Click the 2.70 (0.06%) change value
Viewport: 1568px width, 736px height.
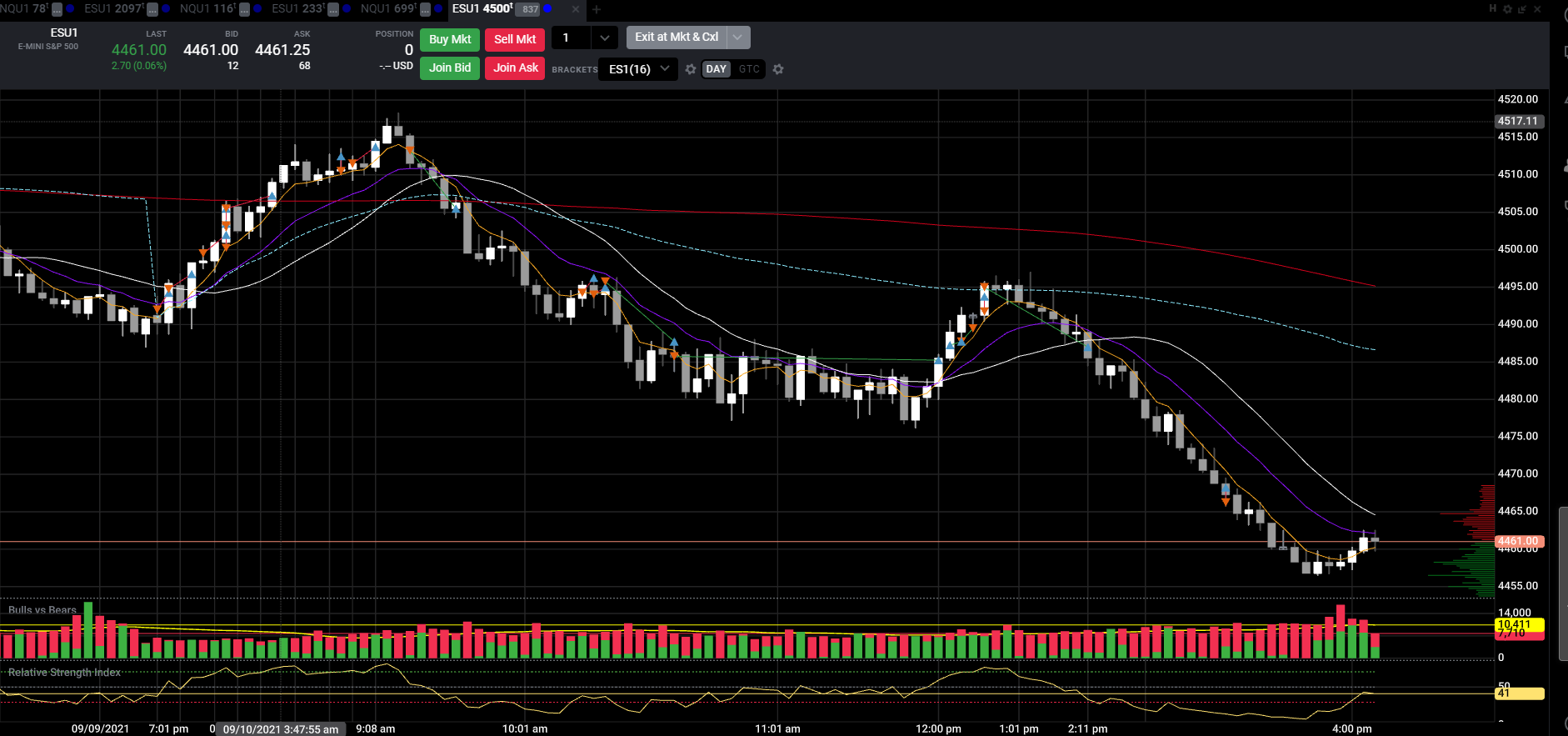pos(139,66)
